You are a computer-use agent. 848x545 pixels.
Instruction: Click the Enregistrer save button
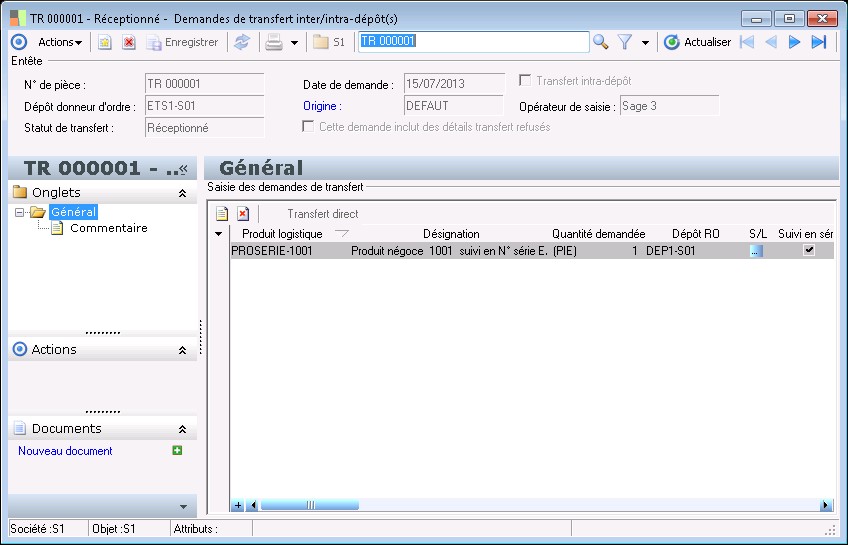tap(183, 42)
